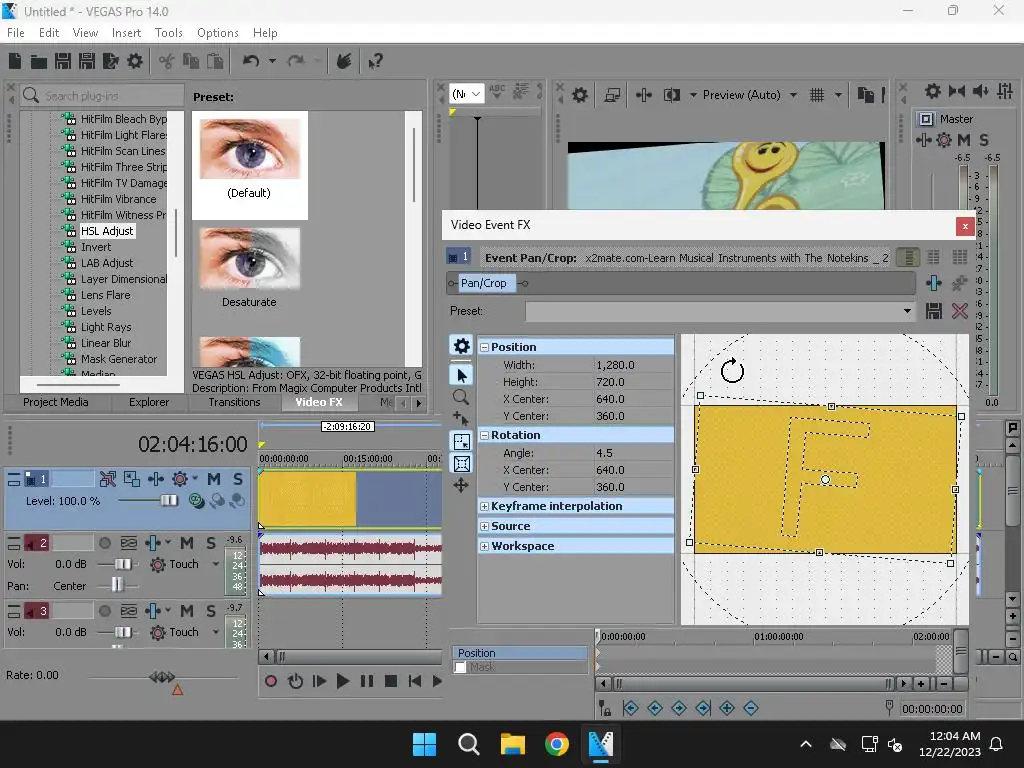Open the File menu

click(x=16, y=33)
